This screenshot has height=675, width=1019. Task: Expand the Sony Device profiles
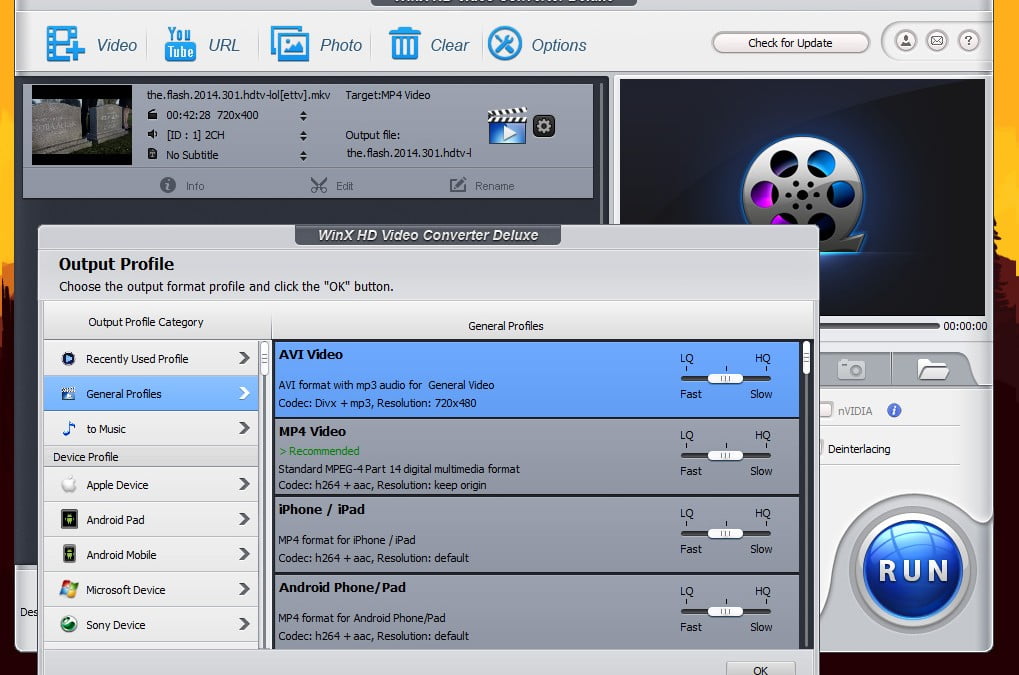coord(150,624)
